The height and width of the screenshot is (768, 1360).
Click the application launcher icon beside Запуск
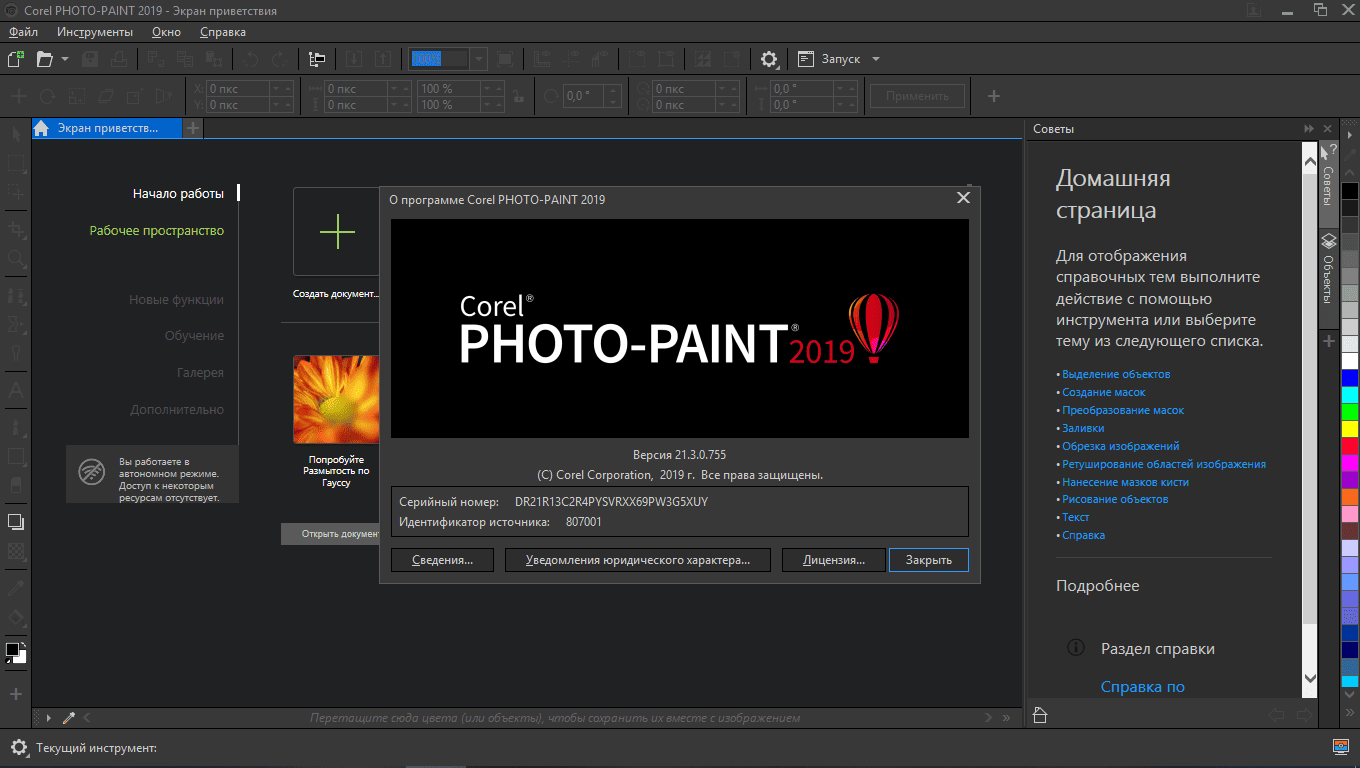(x=806, y=59)
